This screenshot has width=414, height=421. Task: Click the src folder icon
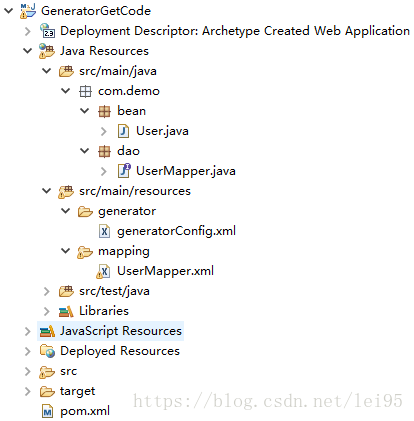coord(47,372)
